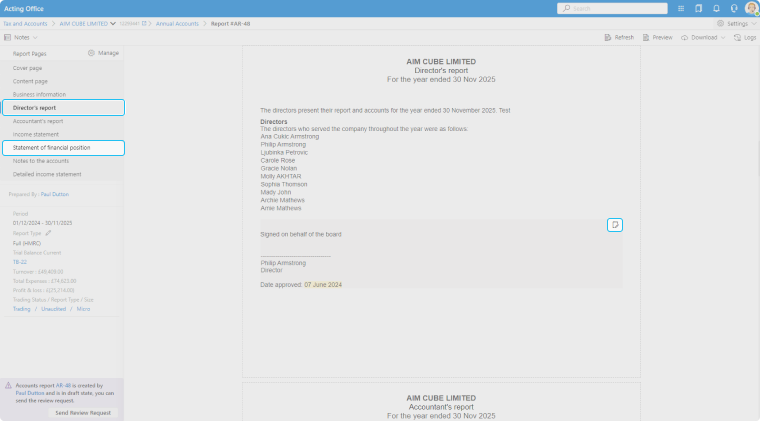Viewport: 760px width, 421px height.
Task: Open the notifications bell
Action: pyautogui.click(x=717, y=8)
